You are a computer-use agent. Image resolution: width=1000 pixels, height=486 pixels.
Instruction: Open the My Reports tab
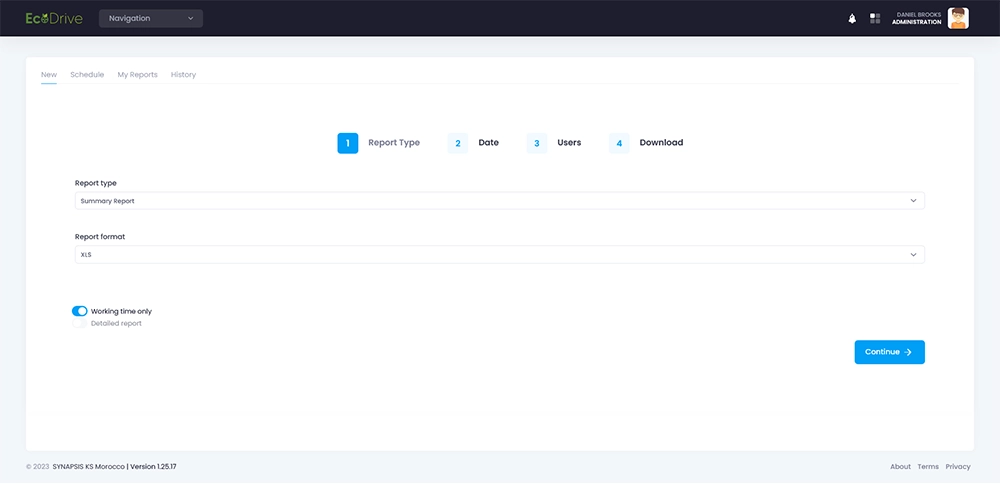point(137,75)
